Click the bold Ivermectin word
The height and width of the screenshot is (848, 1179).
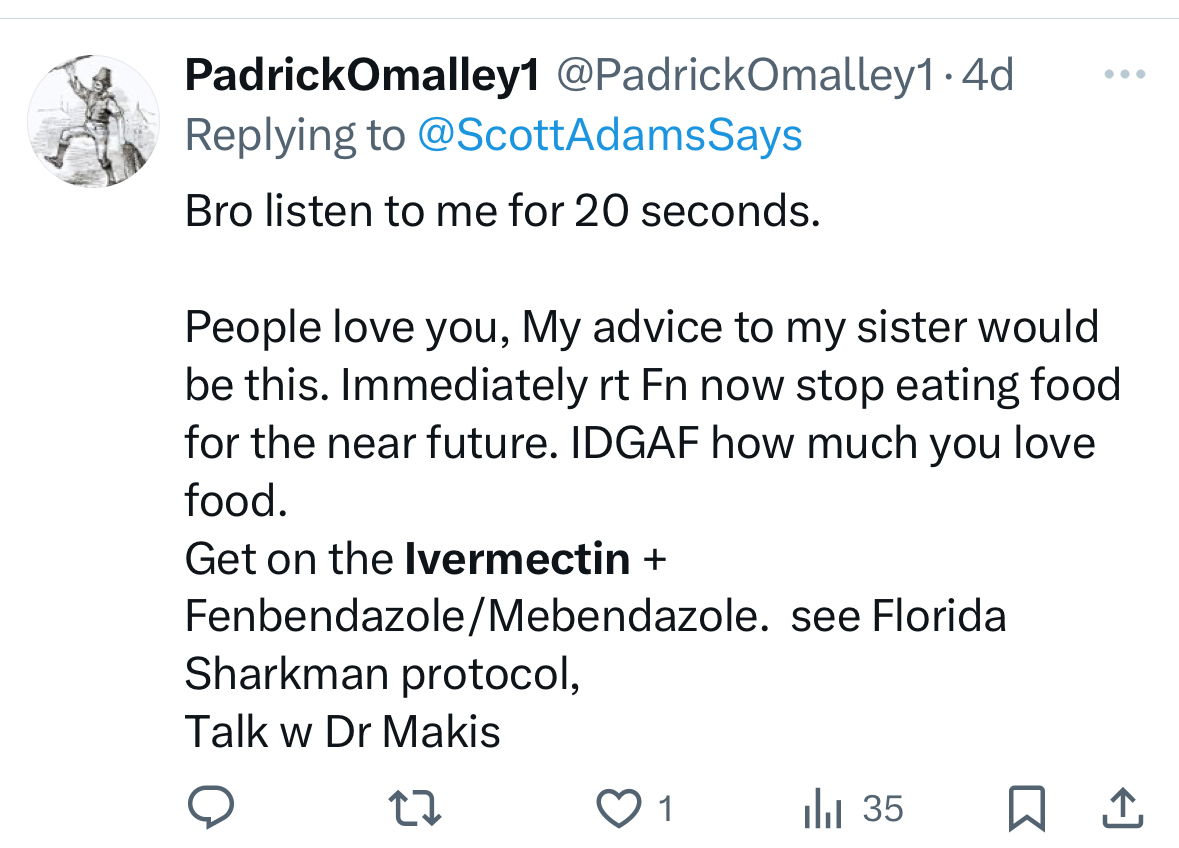[517, 559]
